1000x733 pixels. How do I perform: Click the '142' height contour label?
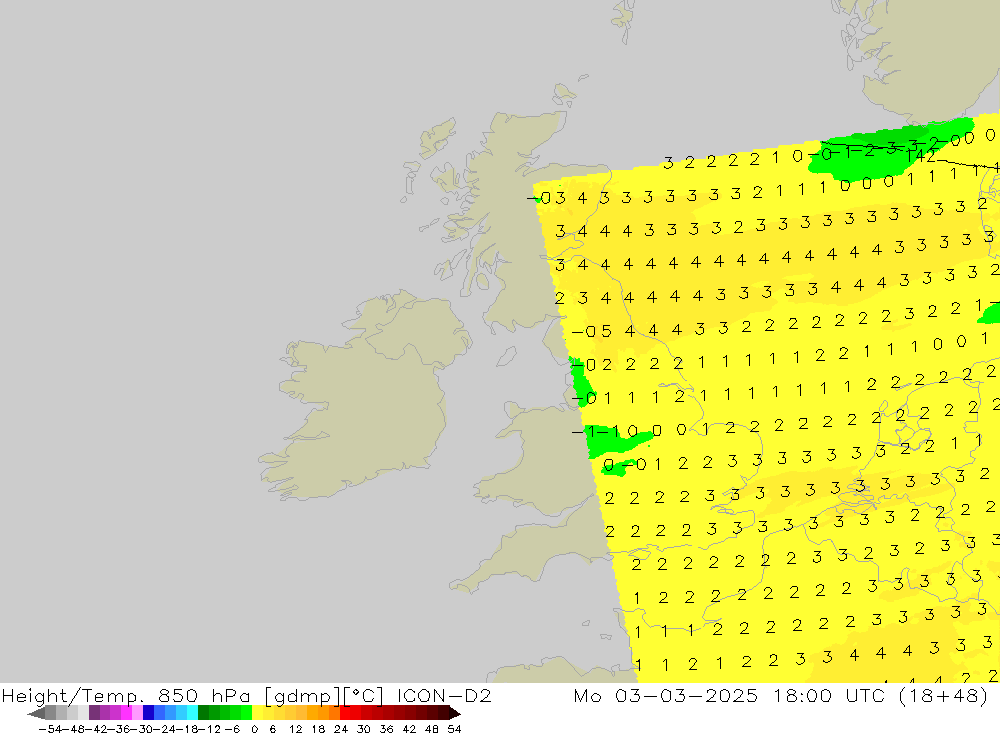pos(920,156)
